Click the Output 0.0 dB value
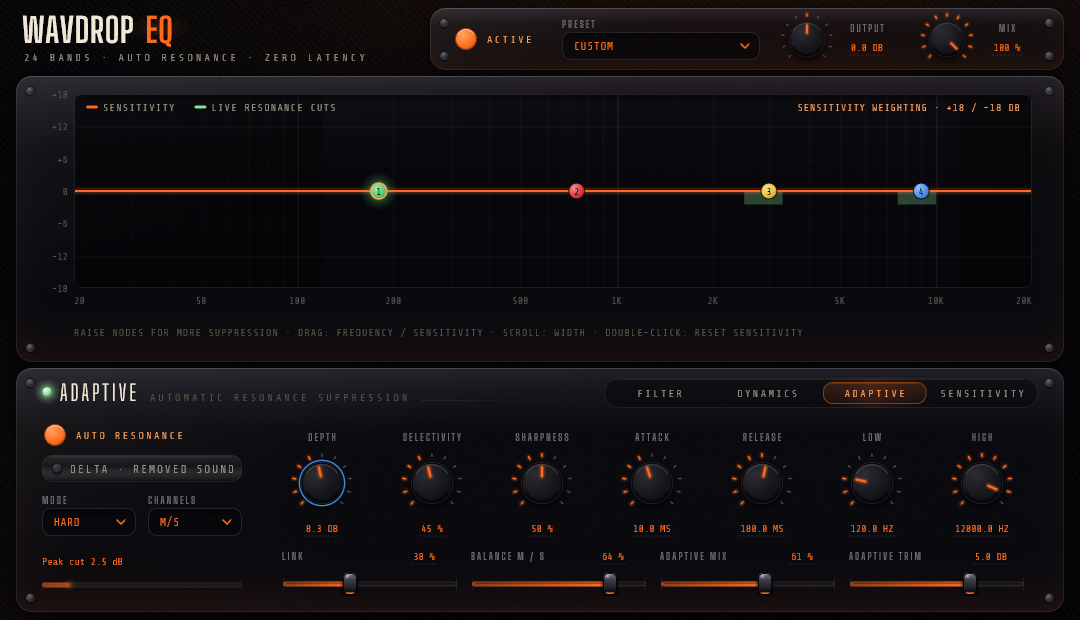 [x=866, y=48]
